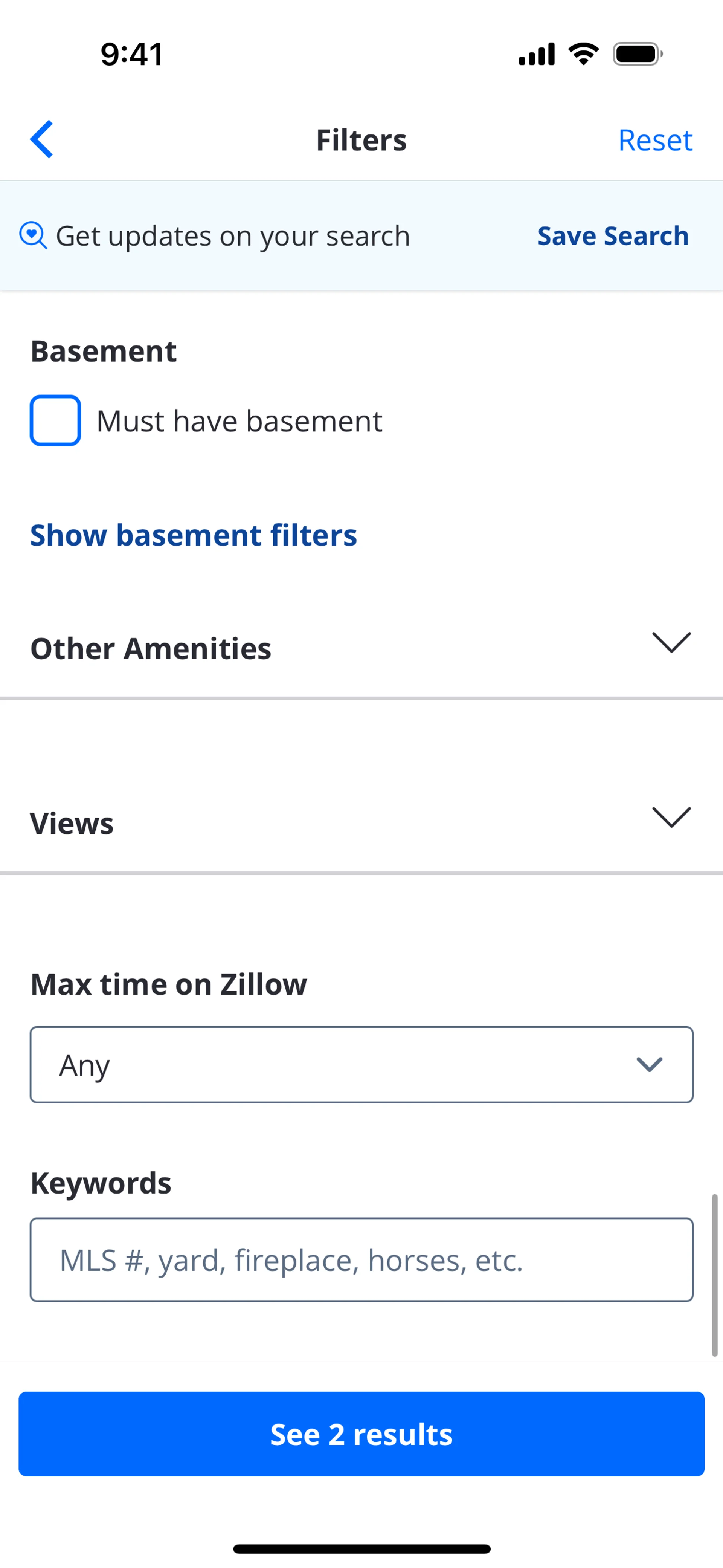Tap the battery status icon

(x=637, y=54)
